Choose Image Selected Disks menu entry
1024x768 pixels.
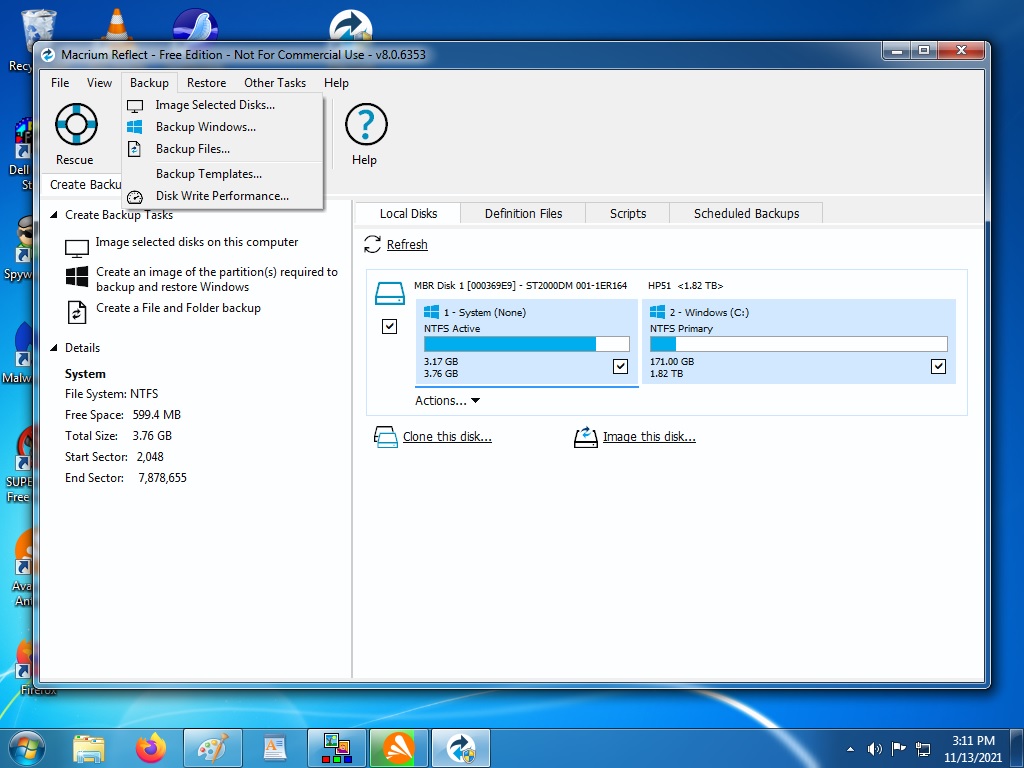pyautogui.click(x=222, y=104)
